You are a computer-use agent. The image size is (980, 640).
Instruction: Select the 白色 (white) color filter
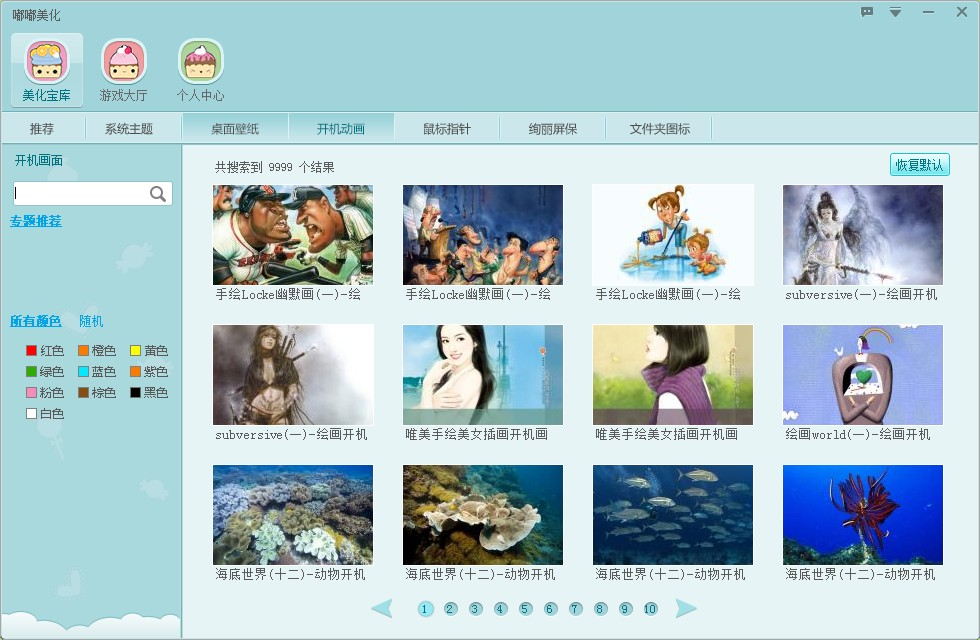pyautogui.click(x=47, y=412)
